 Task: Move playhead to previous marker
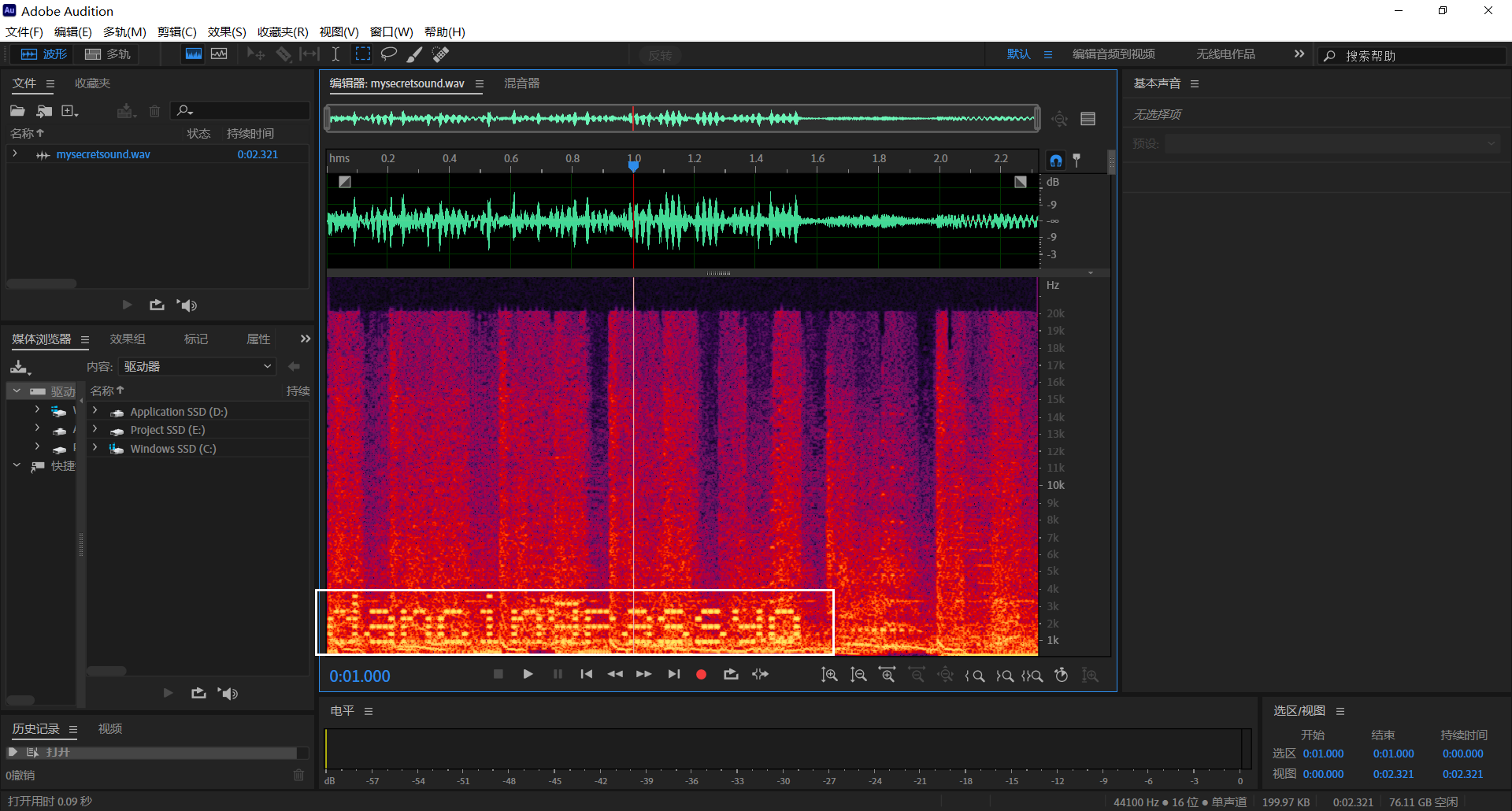pos(586,675)
